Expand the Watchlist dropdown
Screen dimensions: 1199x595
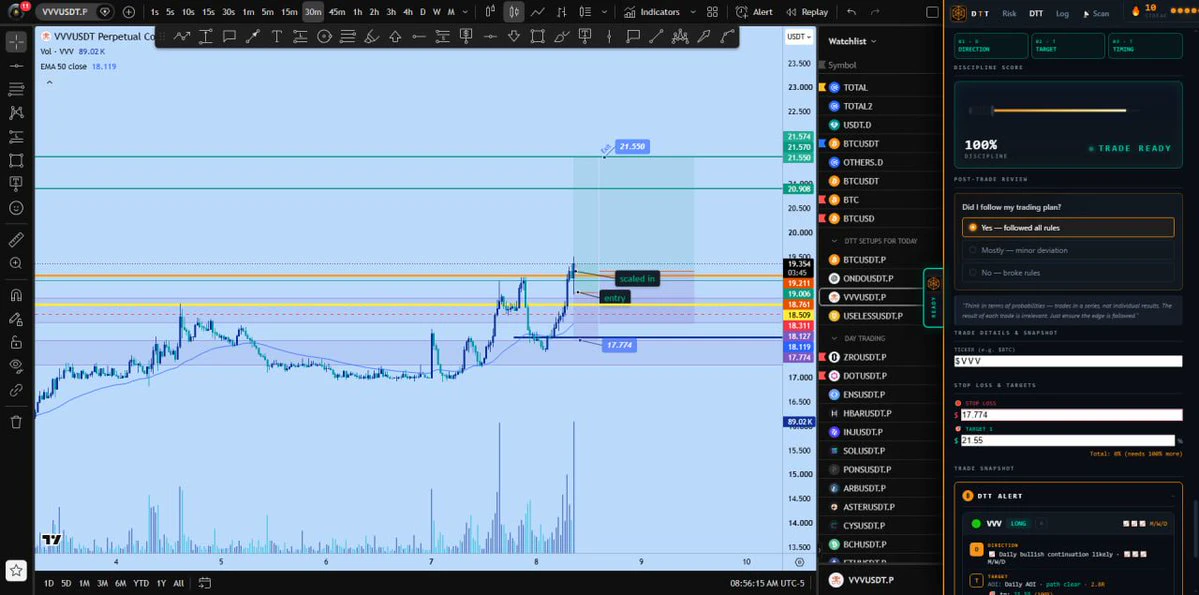(x=852, y=41)
